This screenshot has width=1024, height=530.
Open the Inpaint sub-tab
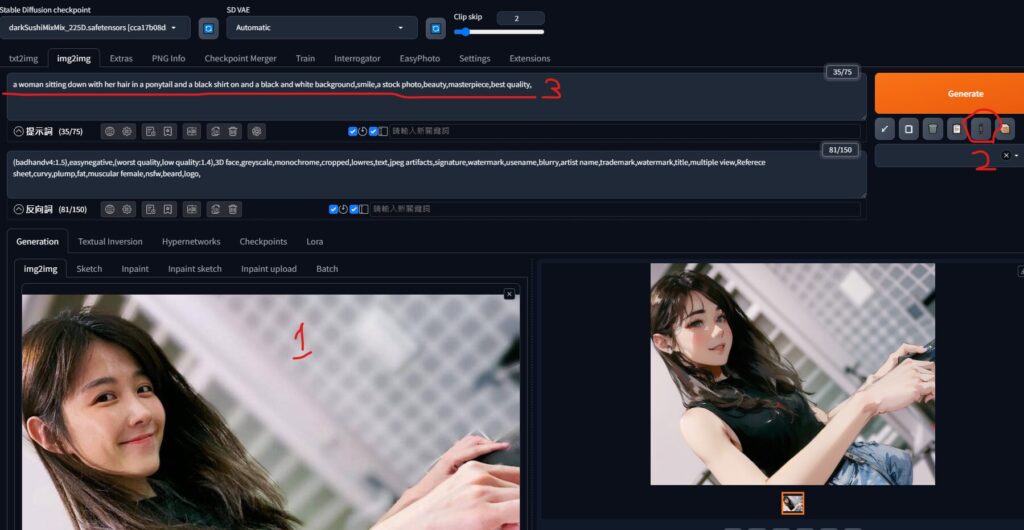point(135,269)
